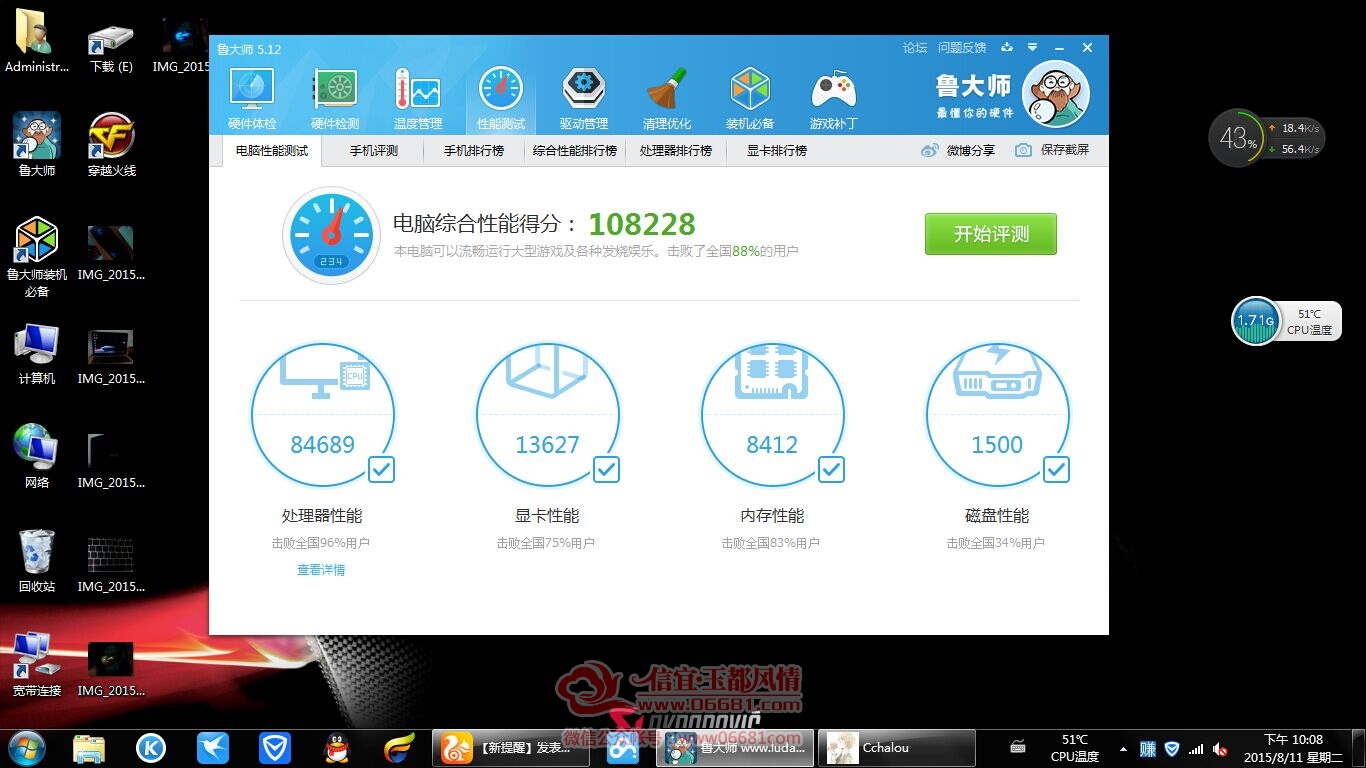Click the 微博分享 Weibo share icon
The image size is (1366, 768).
click(x=930, y=150)
